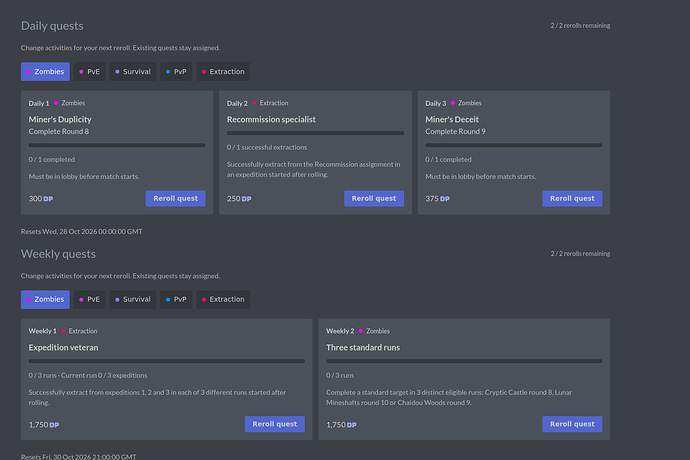690x460 pixels.
Task: Reroll the Miner's Deceit quest
Action: (573, 199)
